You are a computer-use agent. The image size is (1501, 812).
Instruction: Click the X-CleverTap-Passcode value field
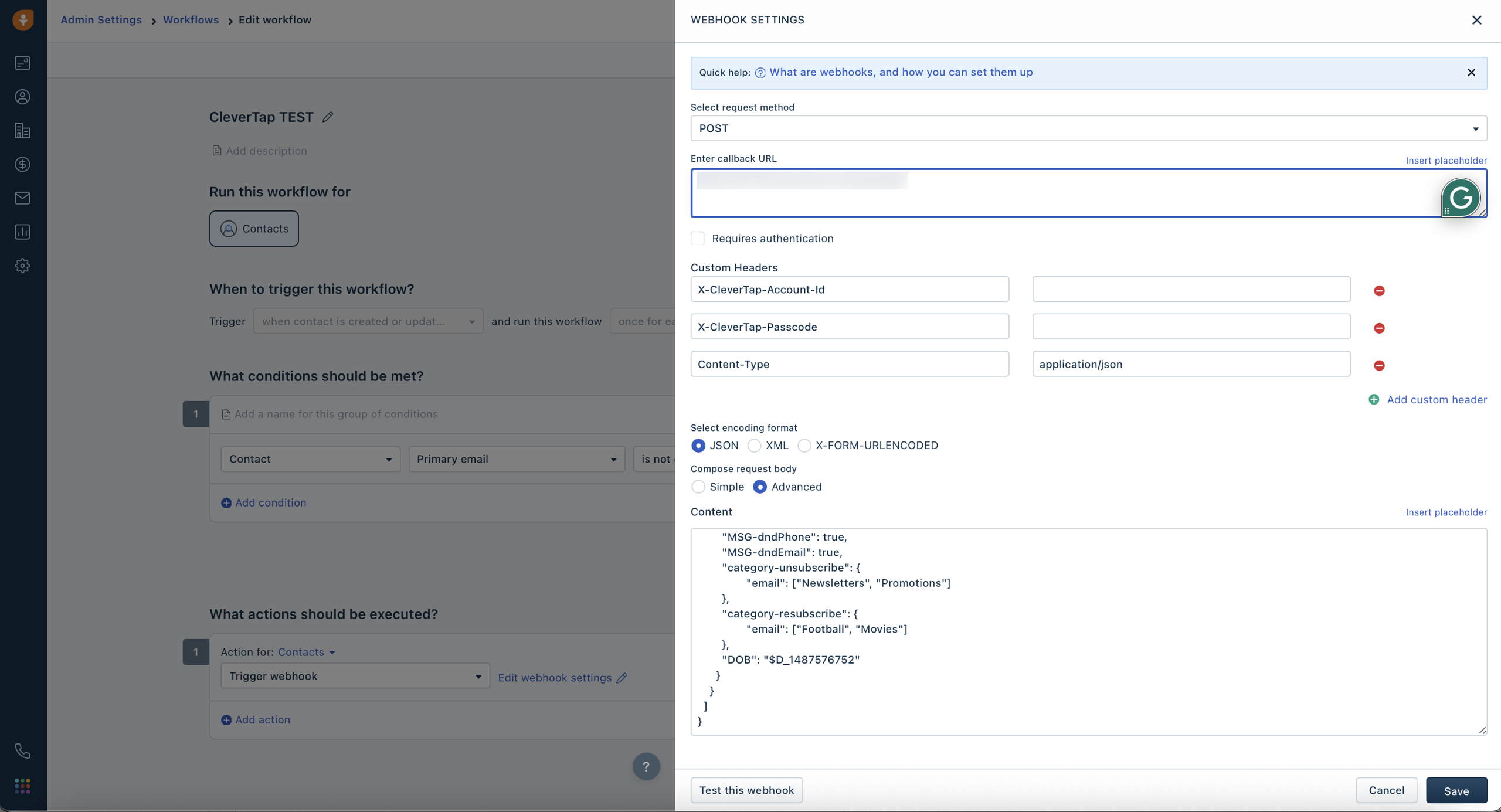point(1191,327)
